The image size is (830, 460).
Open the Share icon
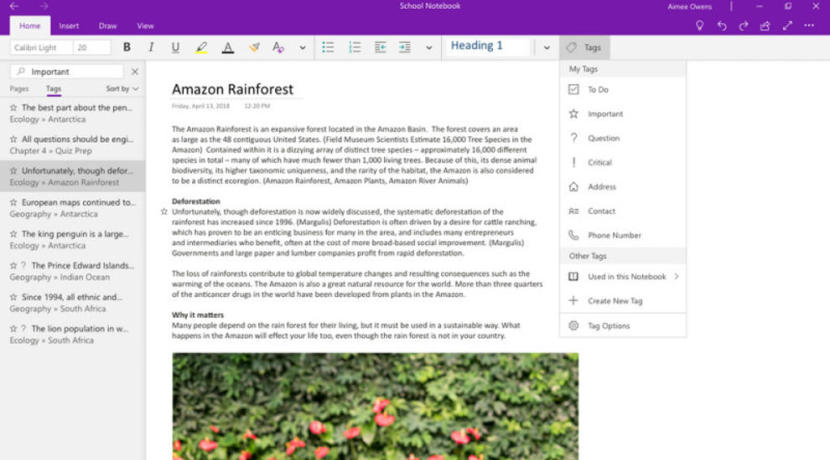(765, 25)
